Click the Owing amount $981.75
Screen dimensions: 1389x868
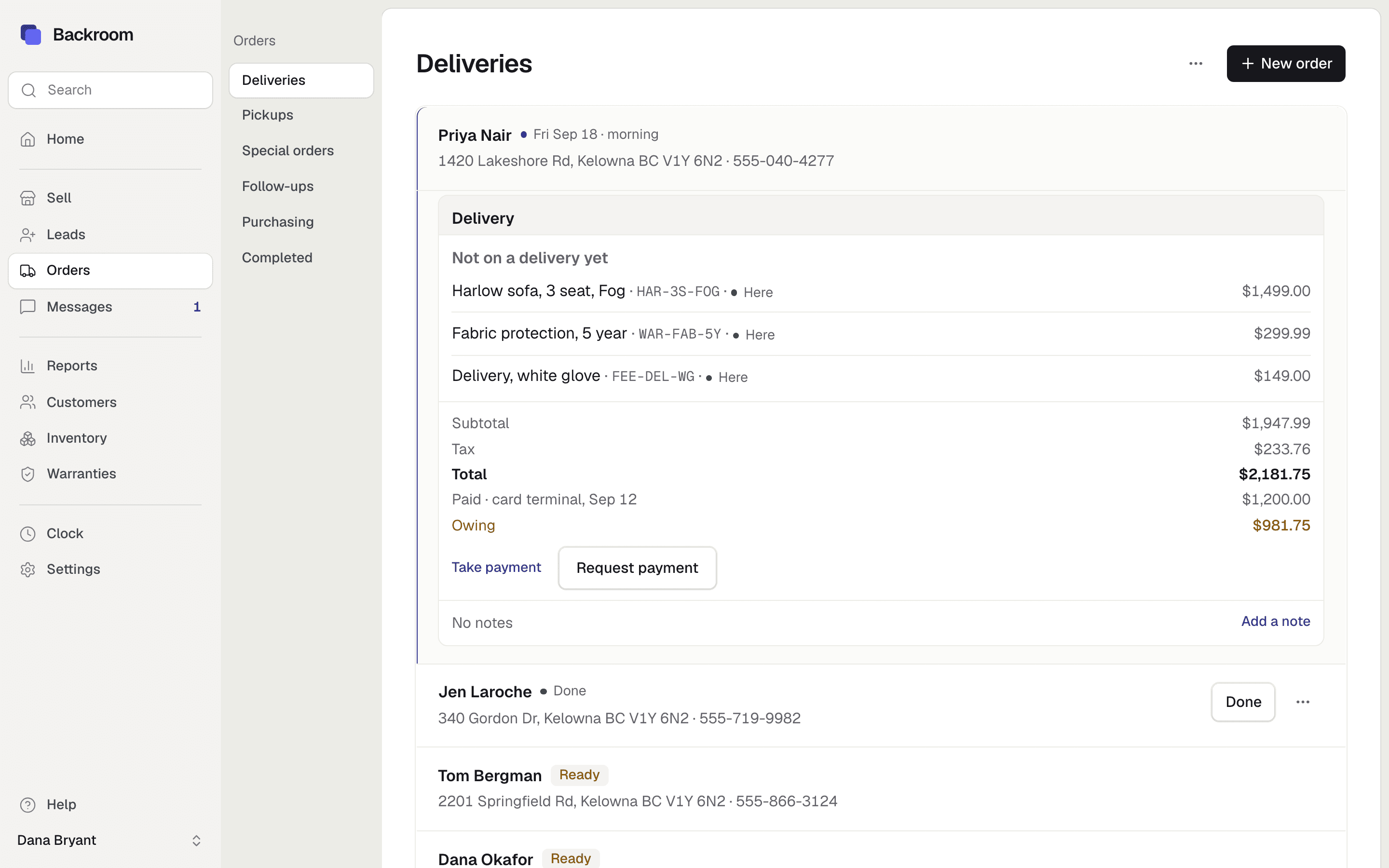(x=1281, y=525)
